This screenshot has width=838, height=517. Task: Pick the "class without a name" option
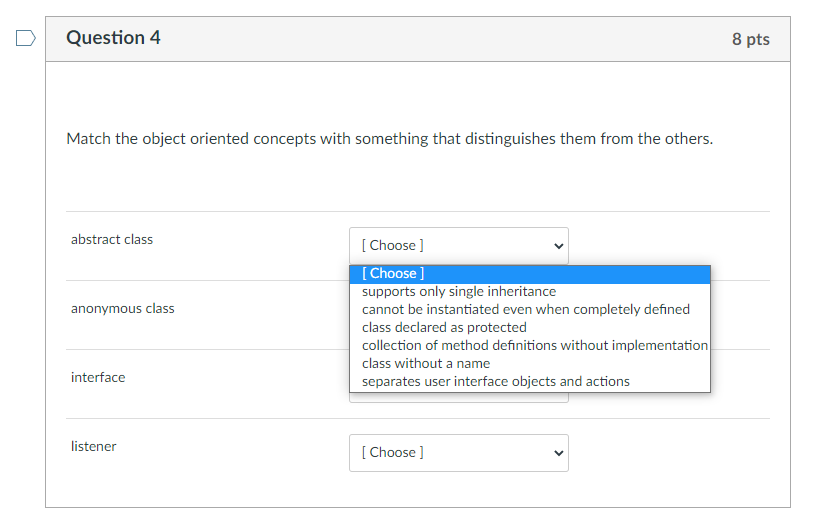point(426,363)
